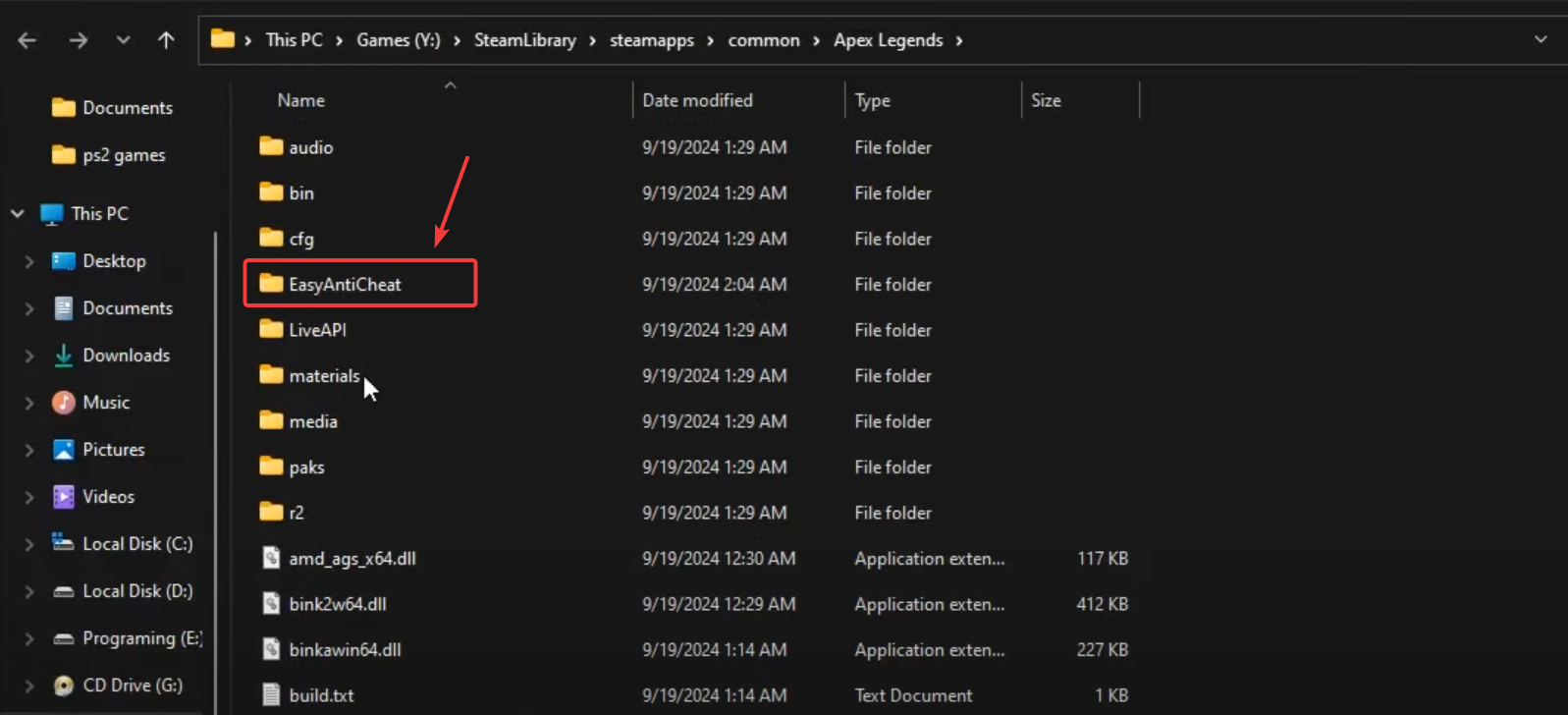Click the Downloads icon in sidebar
1568x715 pixels.
64,356
